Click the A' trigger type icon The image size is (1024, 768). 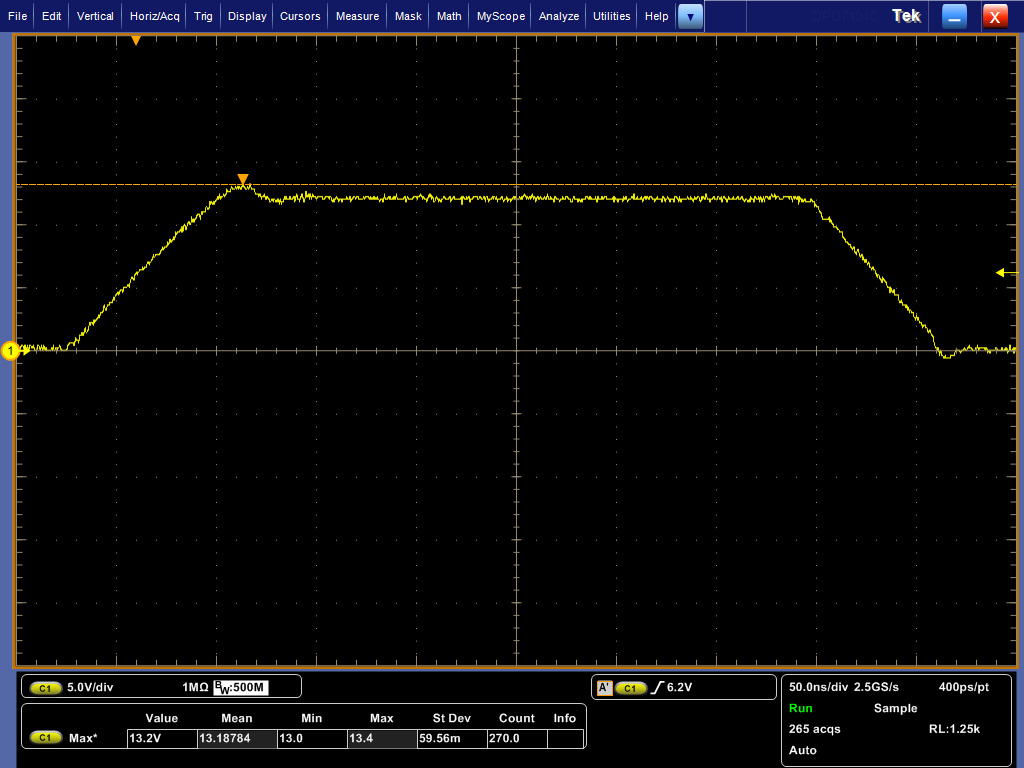click(604, 688)
